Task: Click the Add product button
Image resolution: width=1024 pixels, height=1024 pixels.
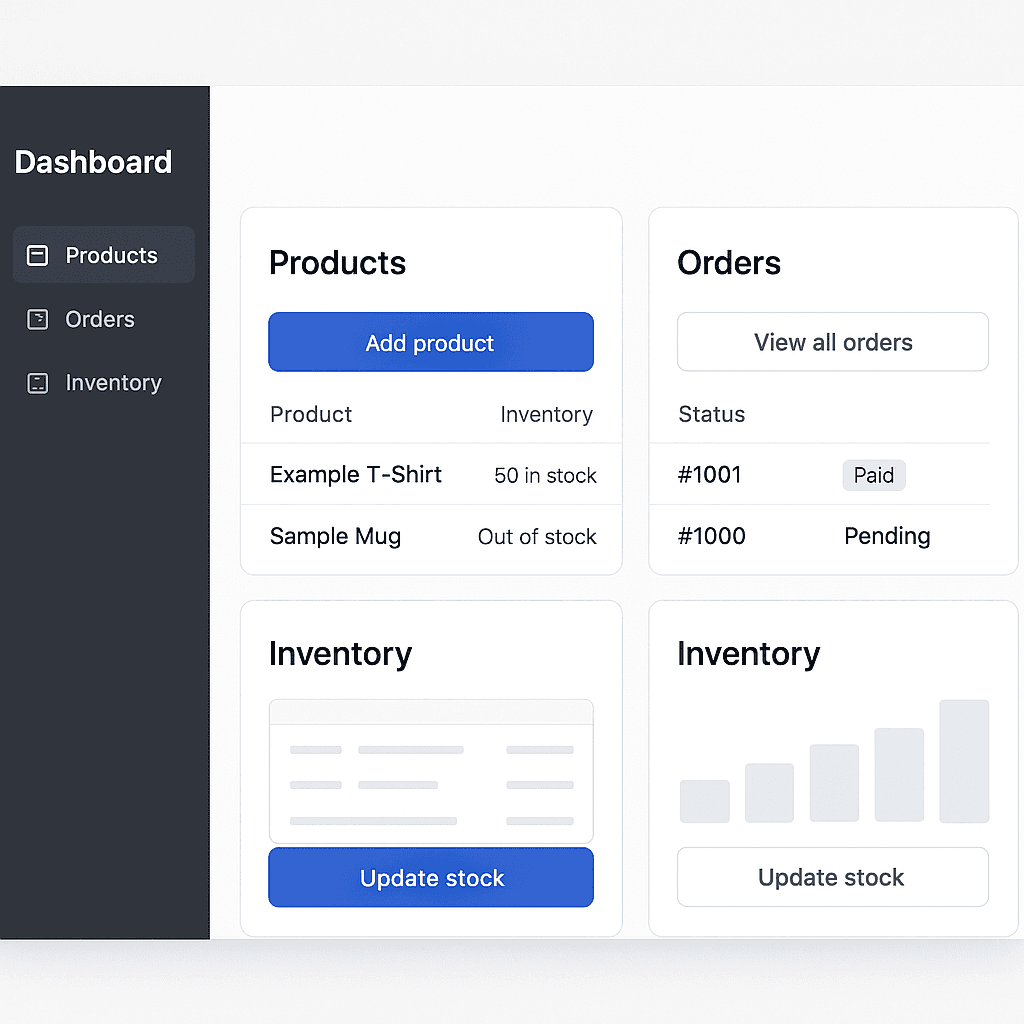Action: tap(431, 342)
